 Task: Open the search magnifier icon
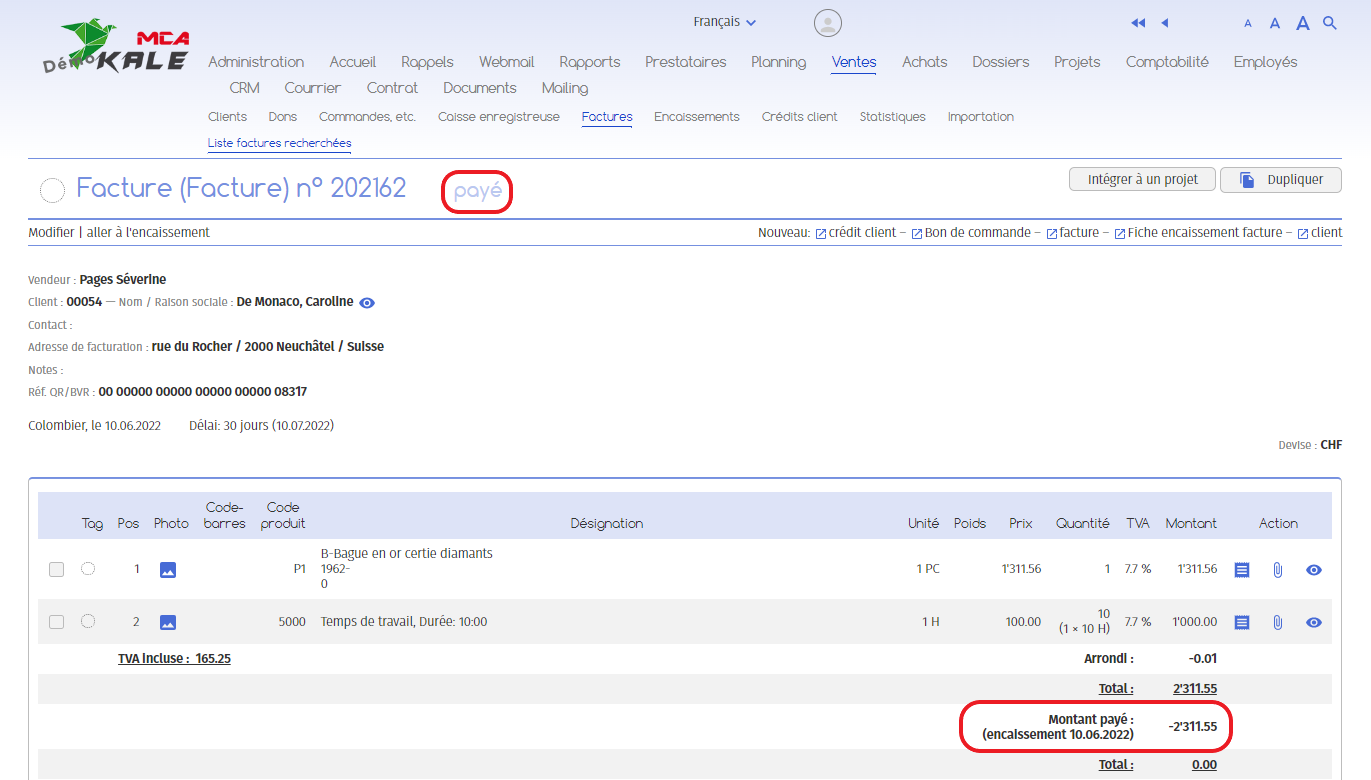point(1330,23)
